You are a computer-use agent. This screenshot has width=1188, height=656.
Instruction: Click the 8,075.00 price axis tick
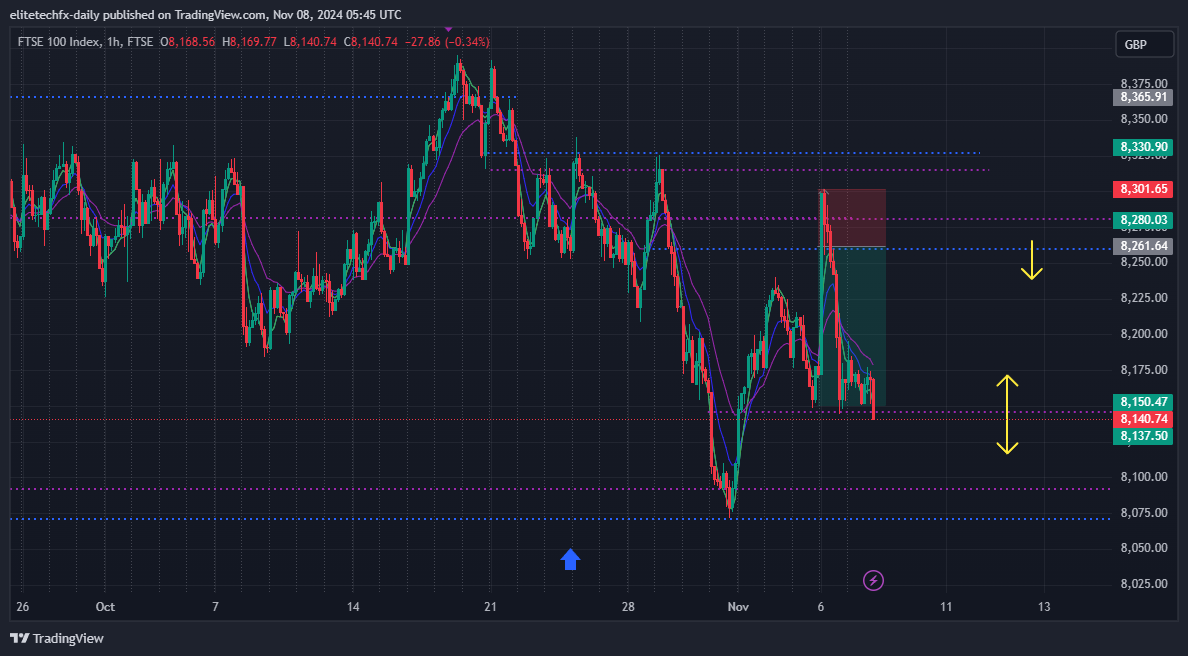click(1144, 513)
